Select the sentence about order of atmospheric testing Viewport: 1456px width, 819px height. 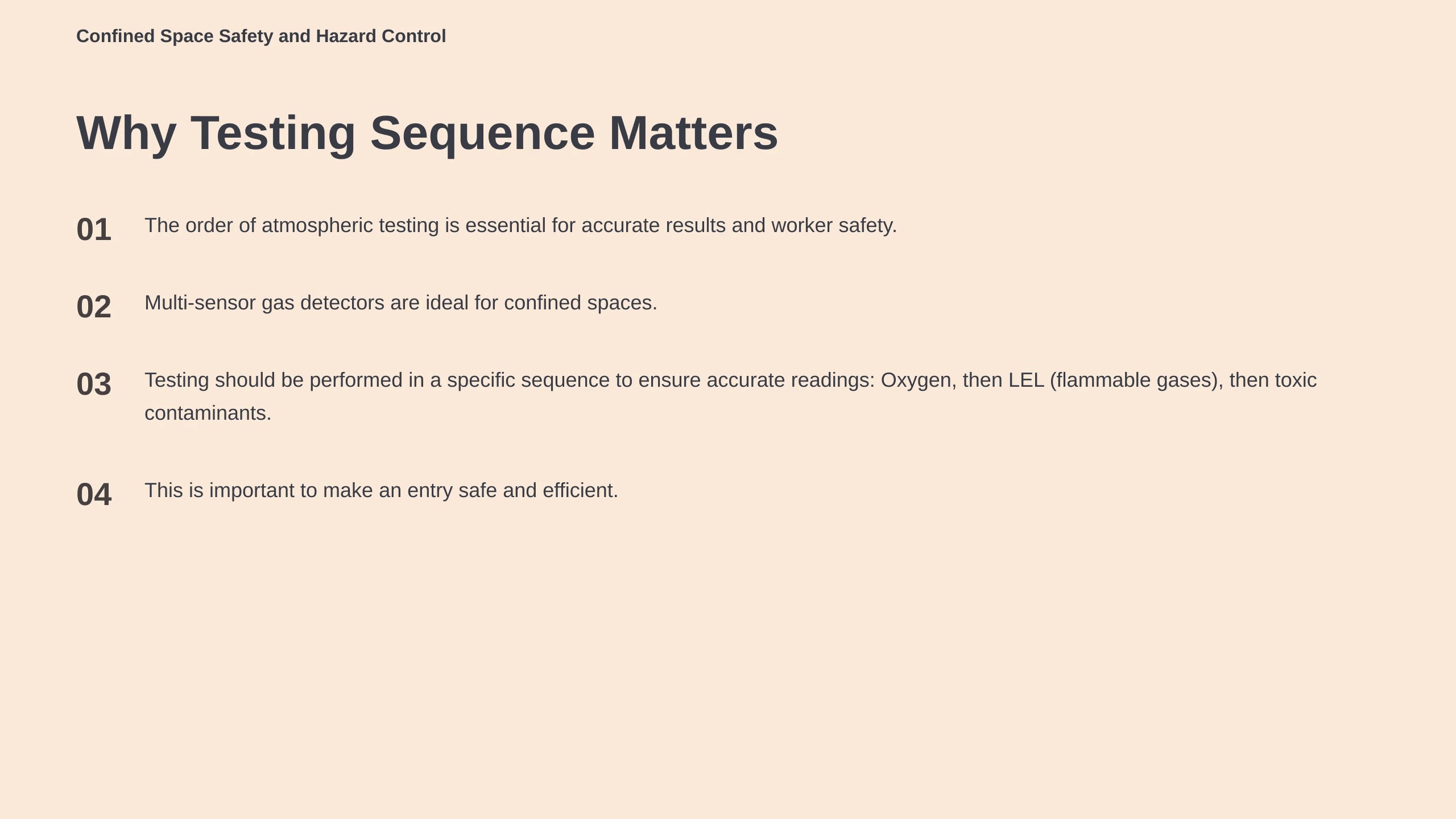[521, 226]
